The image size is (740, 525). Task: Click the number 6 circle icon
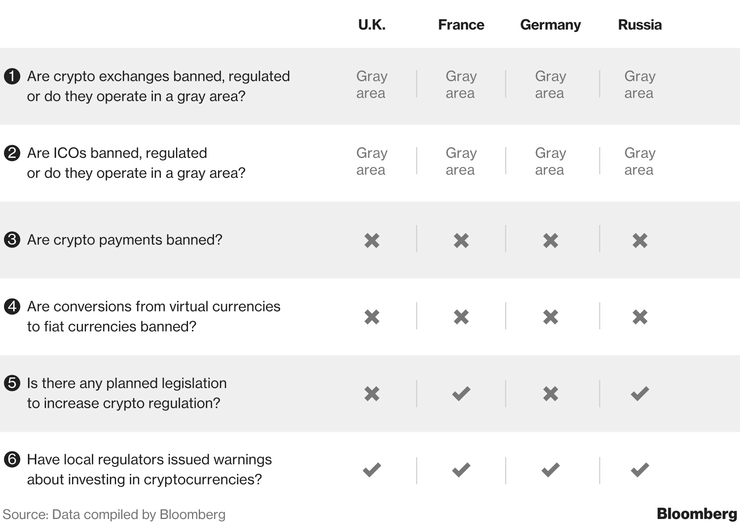(12, 459)
